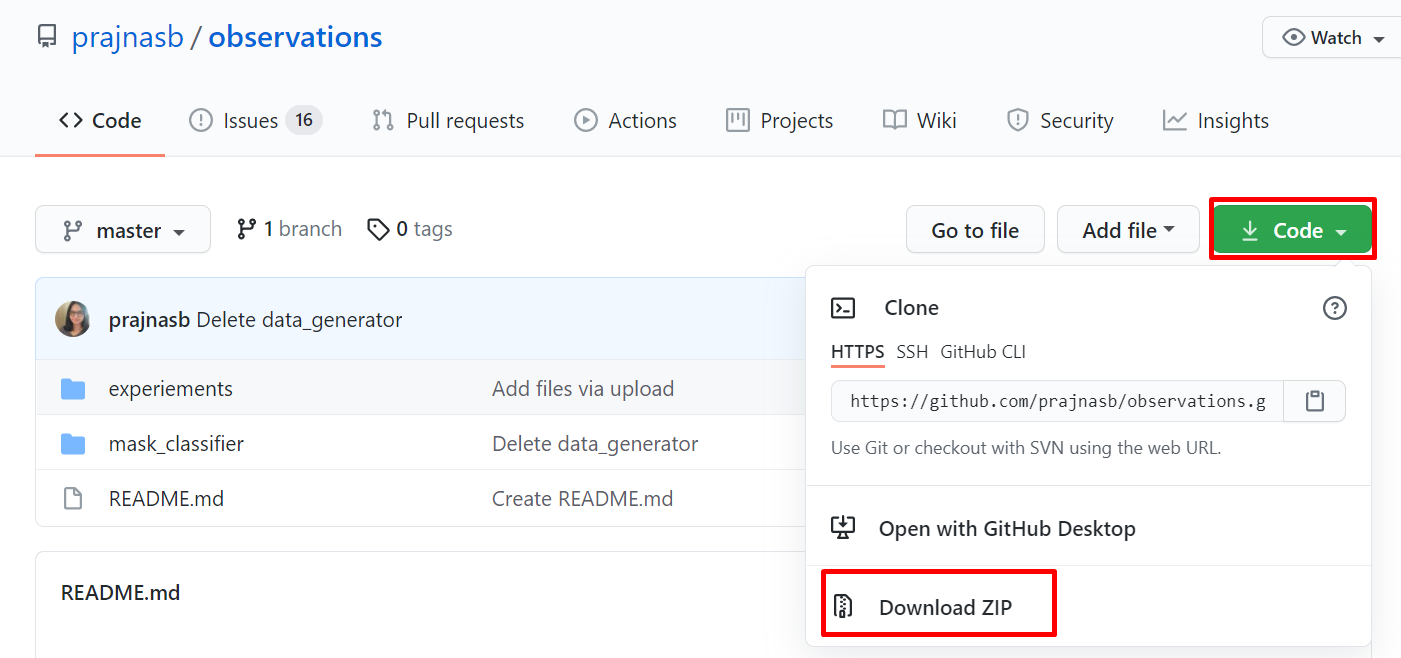The height and width of the screenshot is (658, 1401).
Task: Open the Clone help question mark icon
Action: pyautogui.click(x=1335, y=308)
